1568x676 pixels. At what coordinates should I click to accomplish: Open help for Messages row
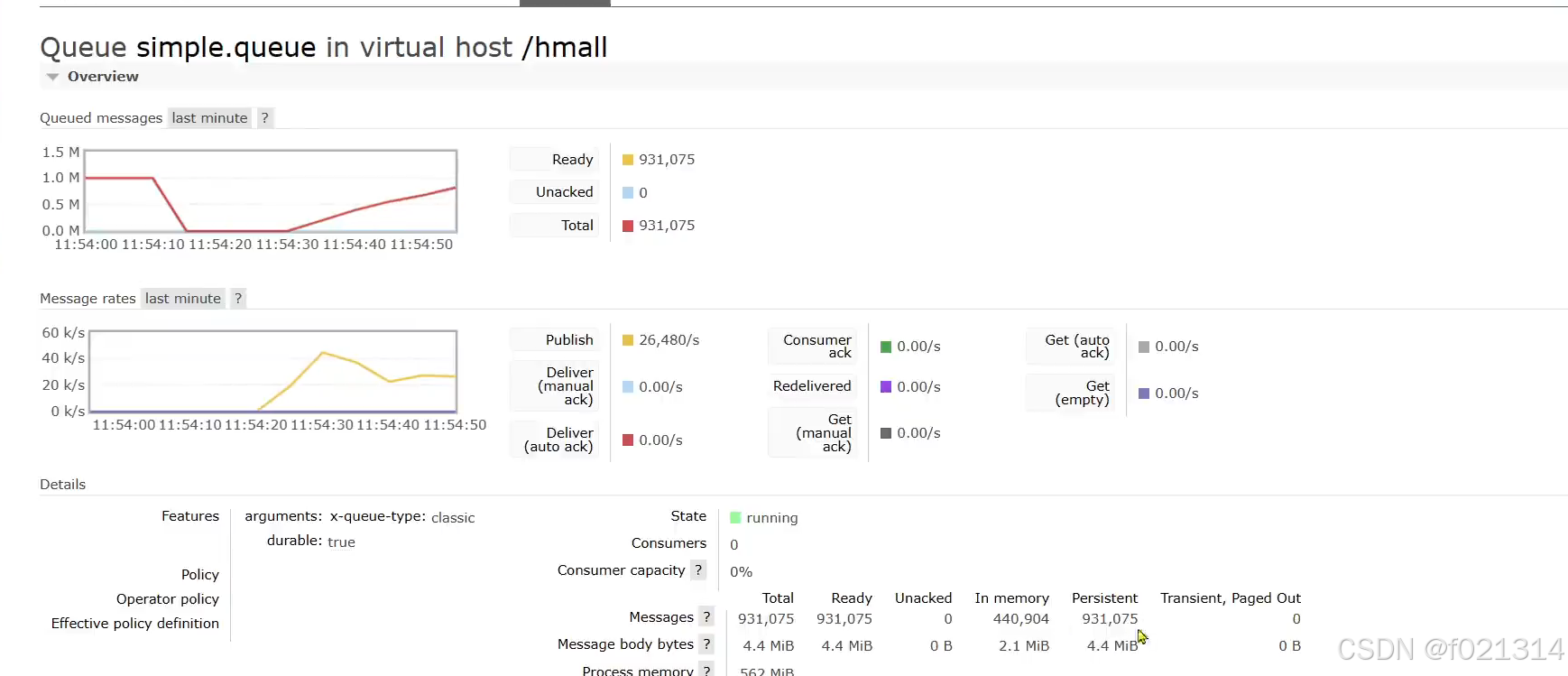click(707, 617)
